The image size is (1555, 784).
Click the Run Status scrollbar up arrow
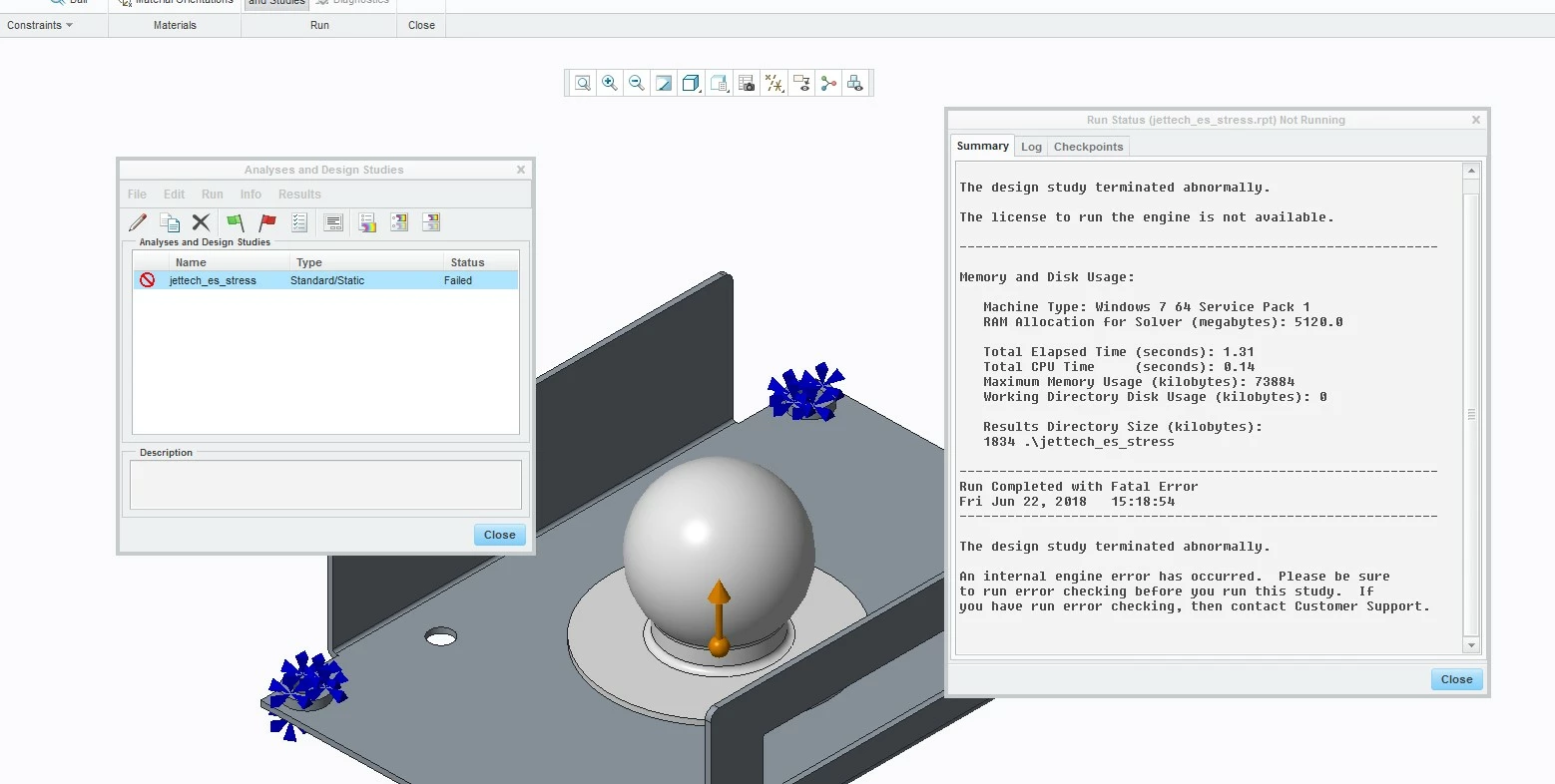(1471, 172)
